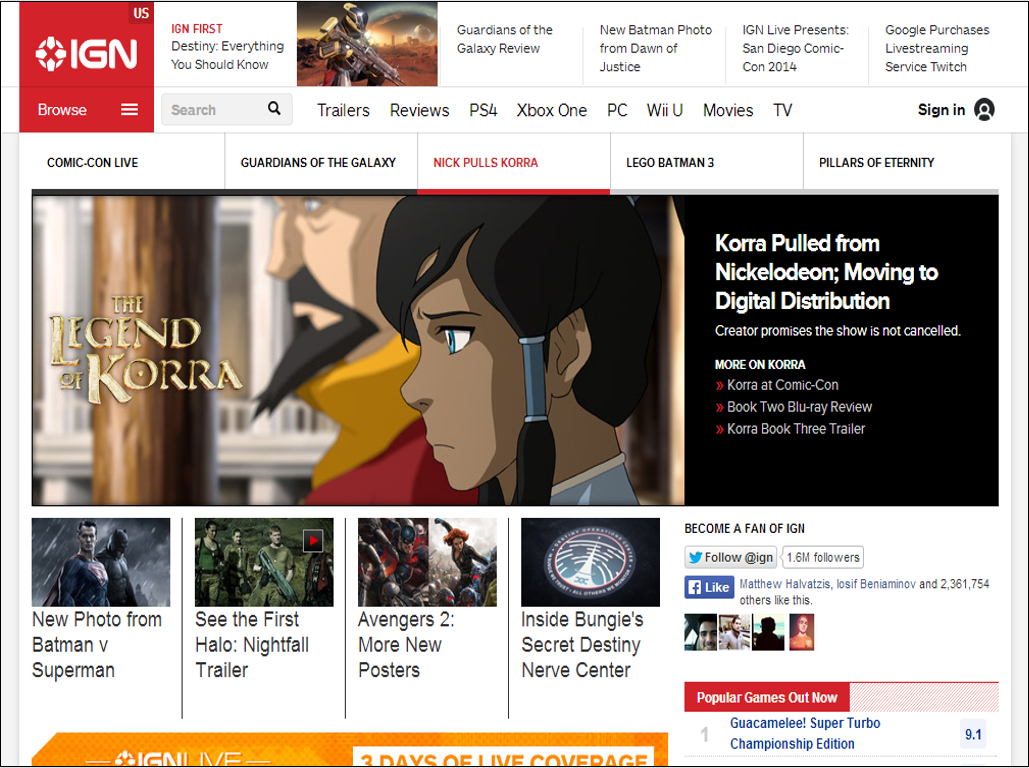This screenshot has height=768, width=1029.
Task: Click the Batman v Superman thumbnail
Action: pyautogui.click(x=100, y=562)
